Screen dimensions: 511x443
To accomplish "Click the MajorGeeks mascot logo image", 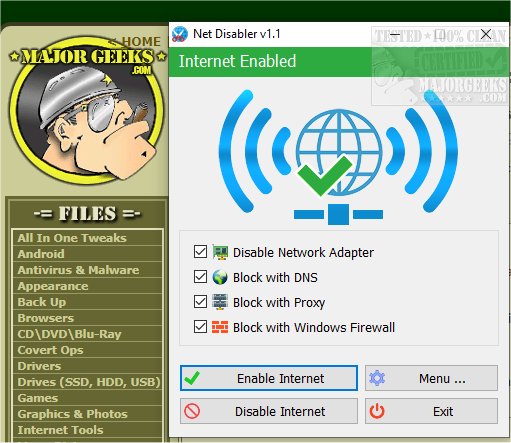I will 87,110.
